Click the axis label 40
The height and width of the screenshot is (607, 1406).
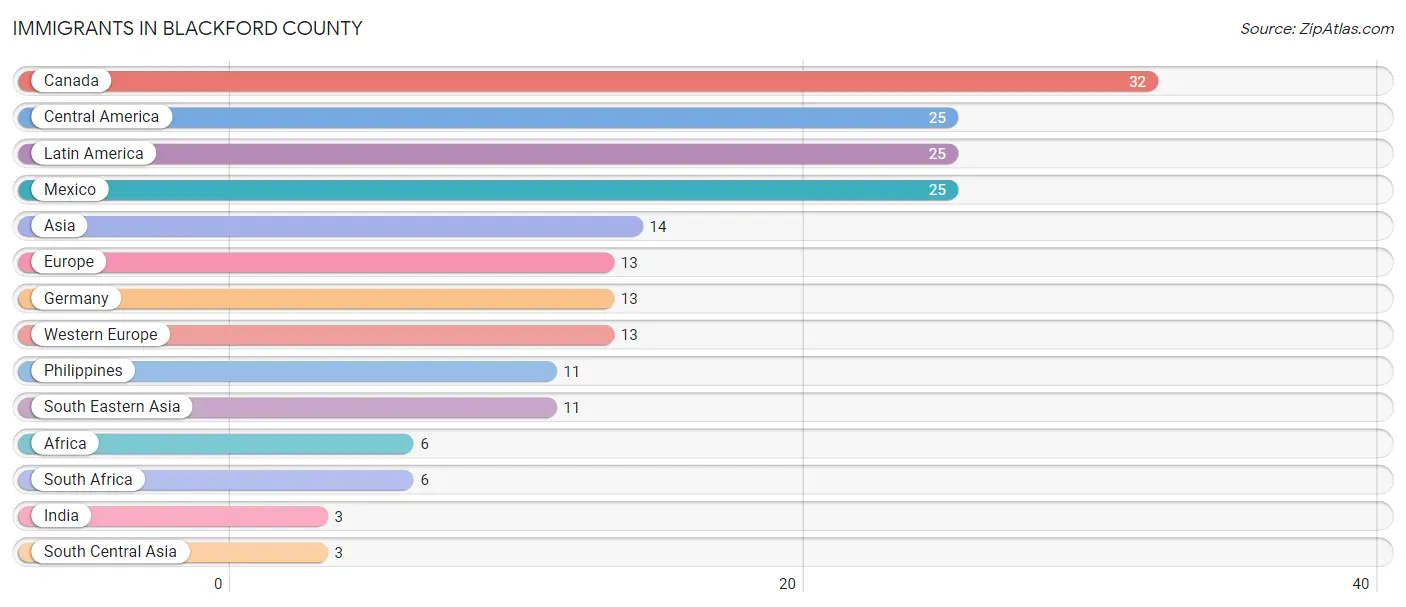(x=1361, y=584)
